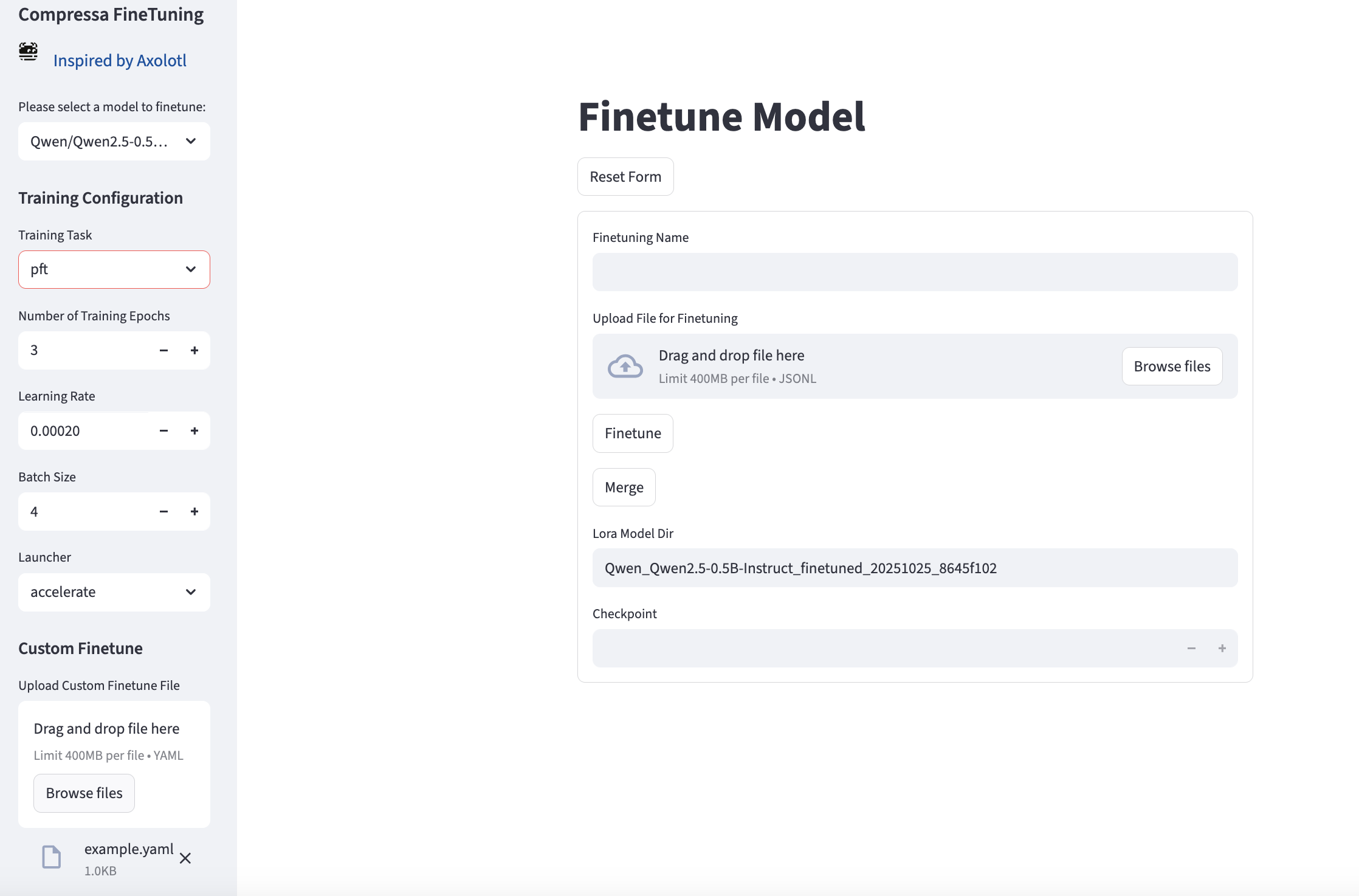The width and height of the screenshot is (1359, 896).
Task: Open the Launcher accelerate dropdown
Action: tap(114, 592)
